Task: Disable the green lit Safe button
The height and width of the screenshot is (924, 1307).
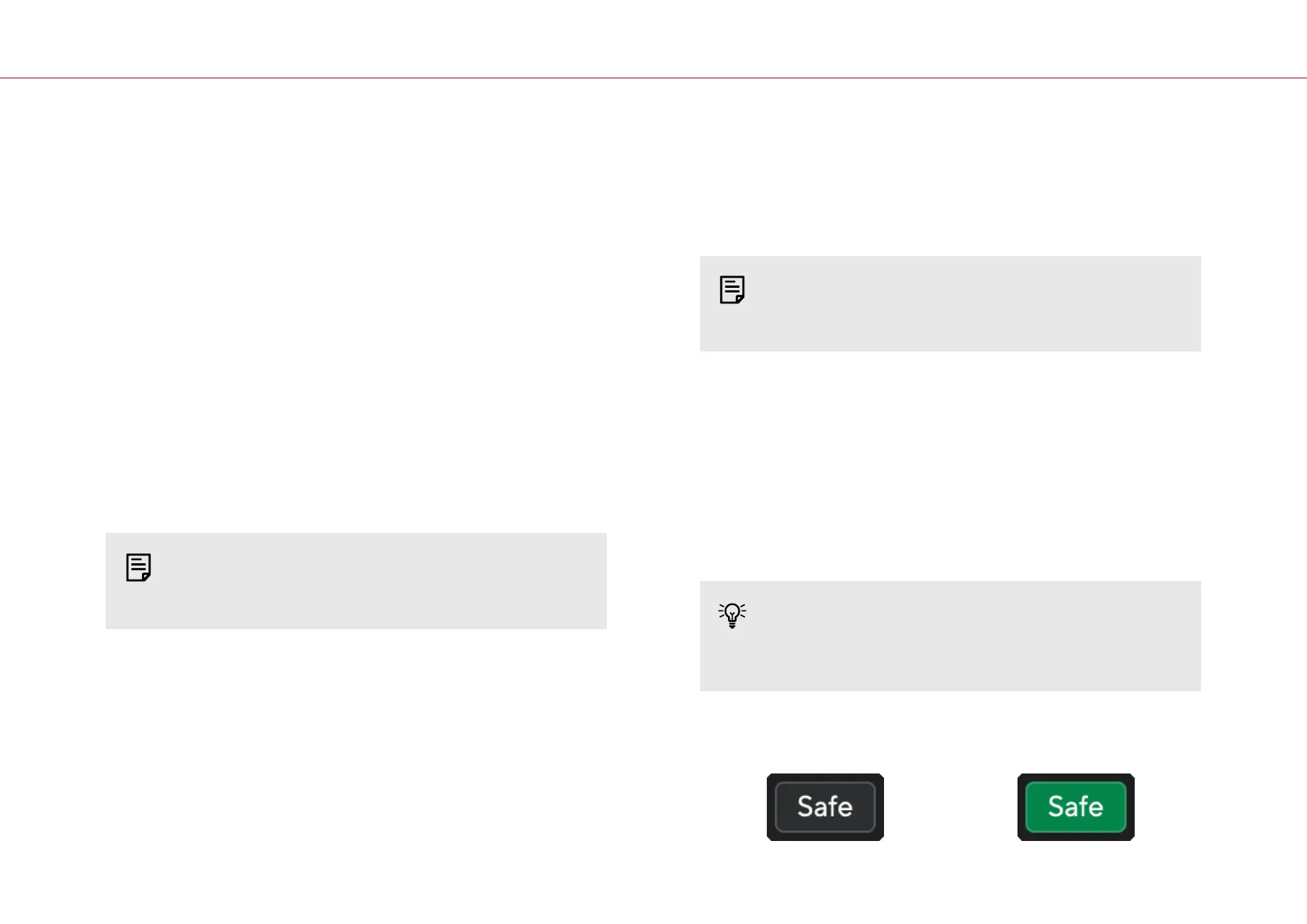Action: pos(1076,807)
